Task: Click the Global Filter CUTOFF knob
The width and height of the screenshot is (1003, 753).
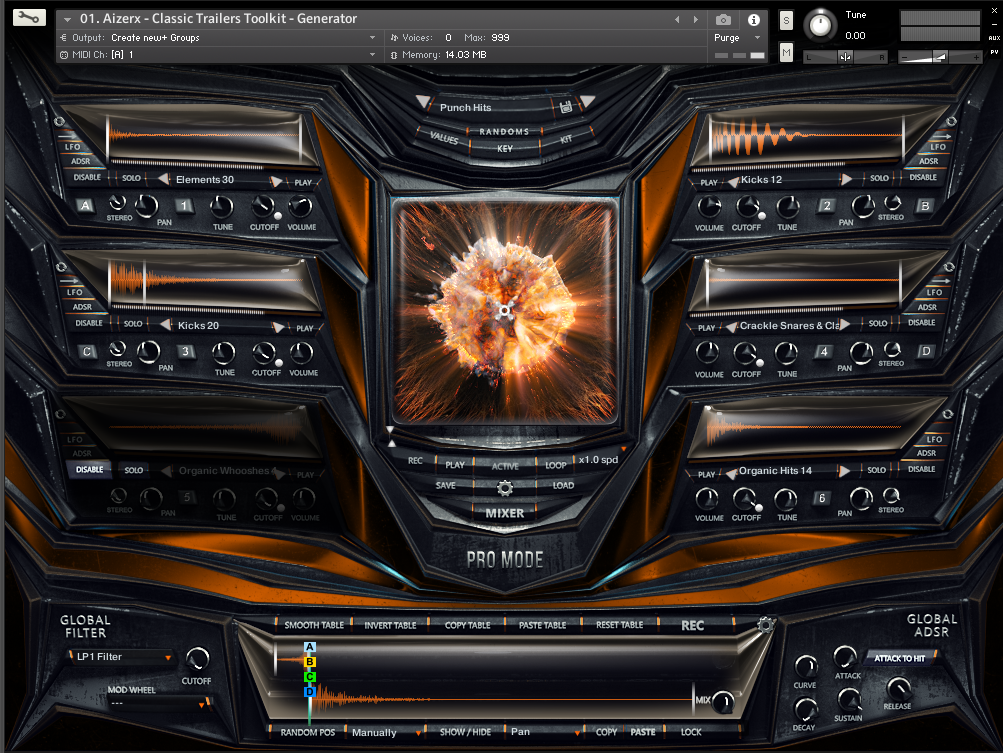Action: pos(197,658)
